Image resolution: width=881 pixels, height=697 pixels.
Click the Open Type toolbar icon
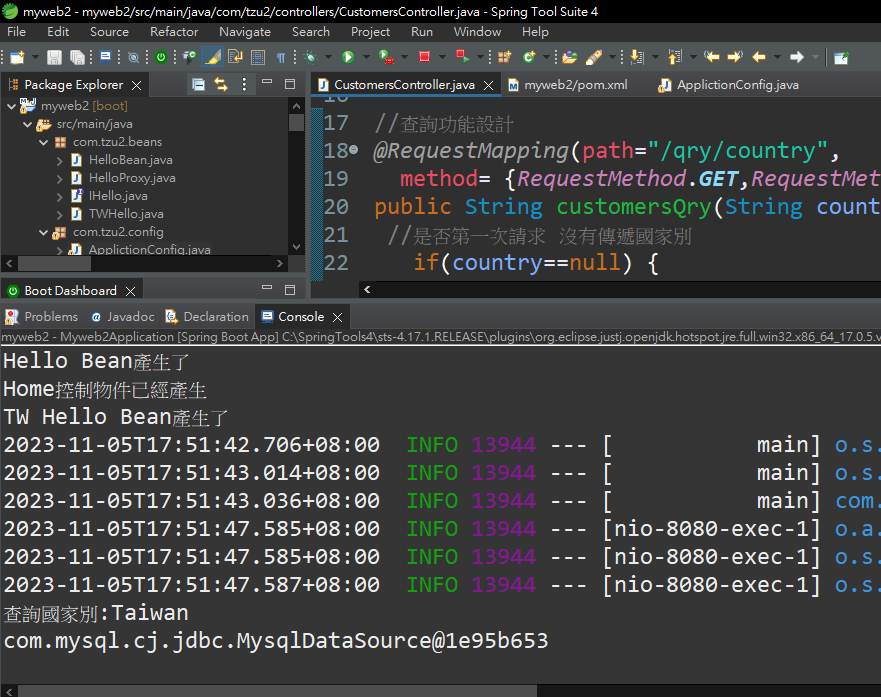coord(569,58)
